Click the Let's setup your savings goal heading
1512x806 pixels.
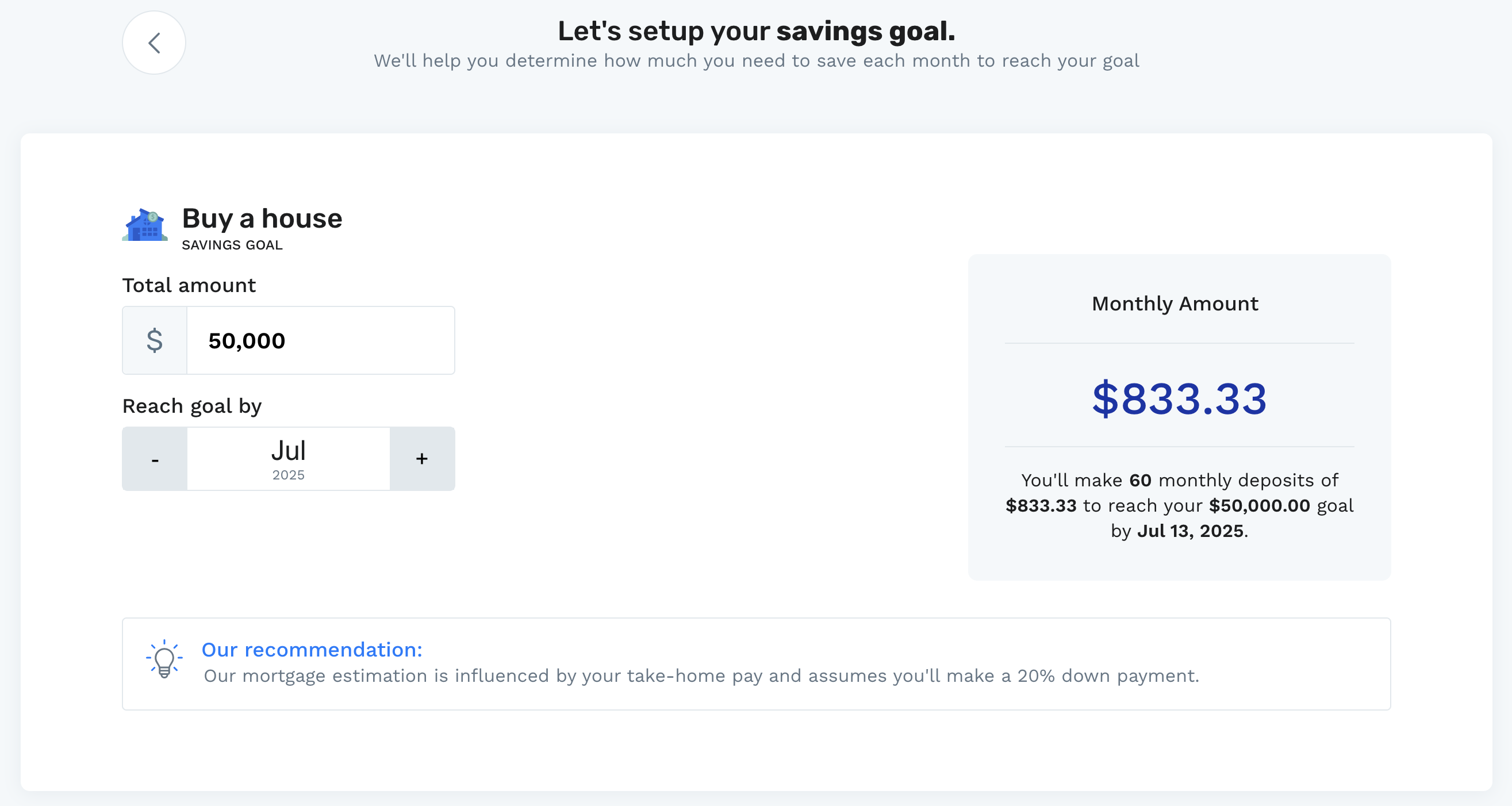point(756,30)
